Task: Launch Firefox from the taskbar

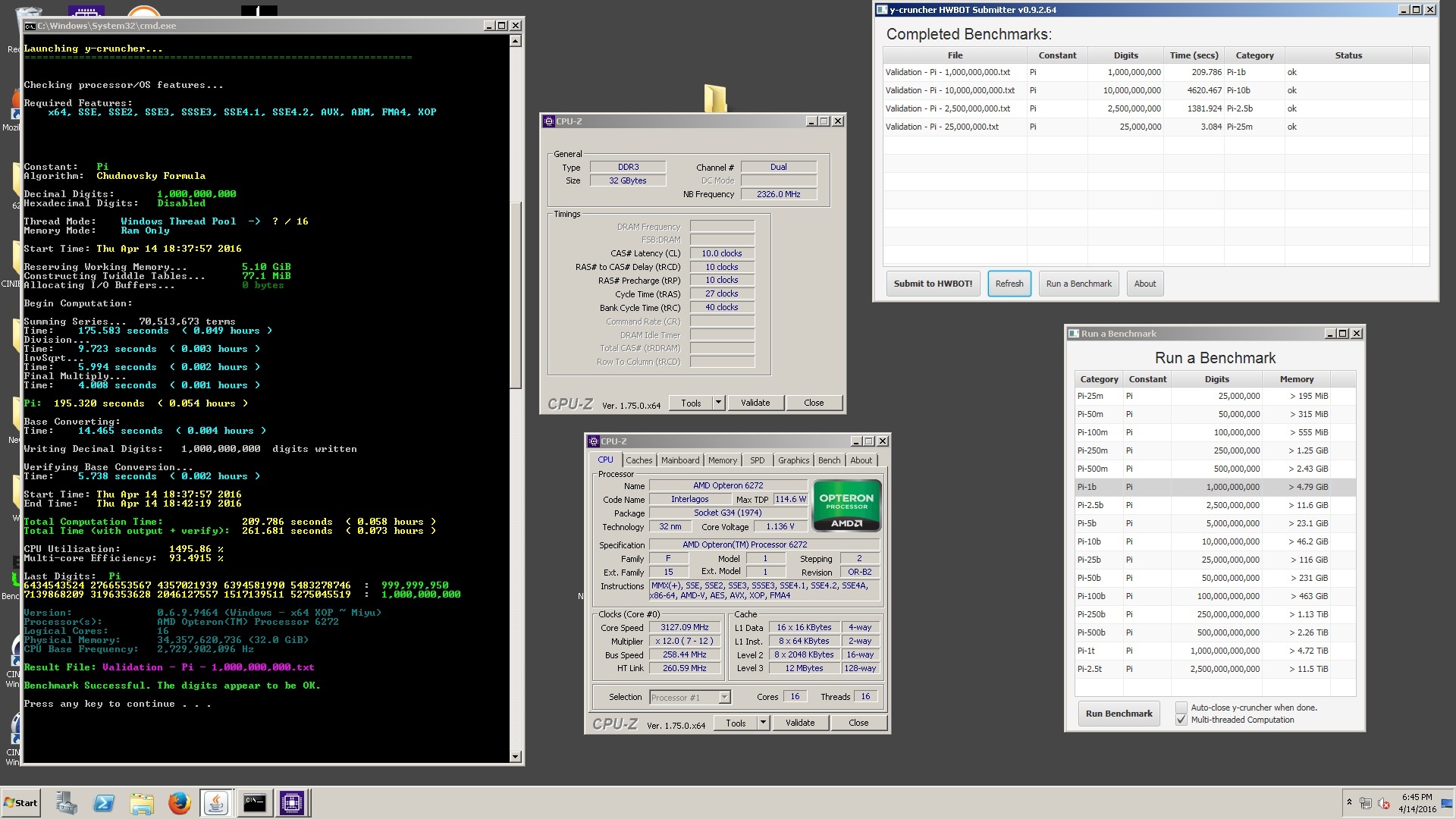Action: pos(179,803)
